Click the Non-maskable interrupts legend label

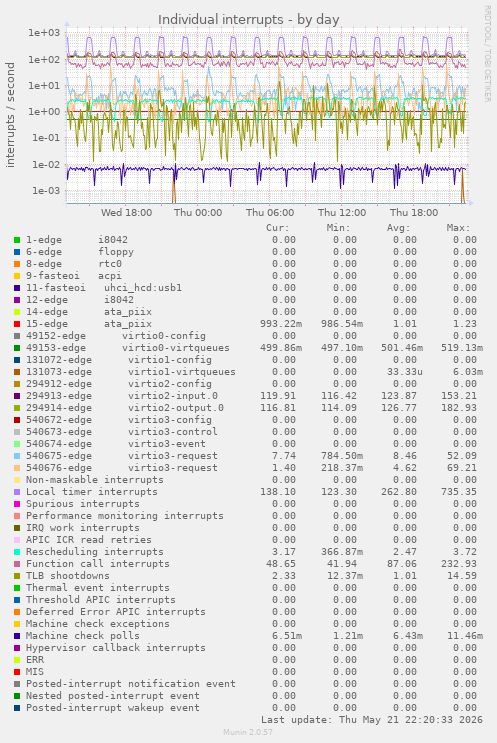[95, 480]
